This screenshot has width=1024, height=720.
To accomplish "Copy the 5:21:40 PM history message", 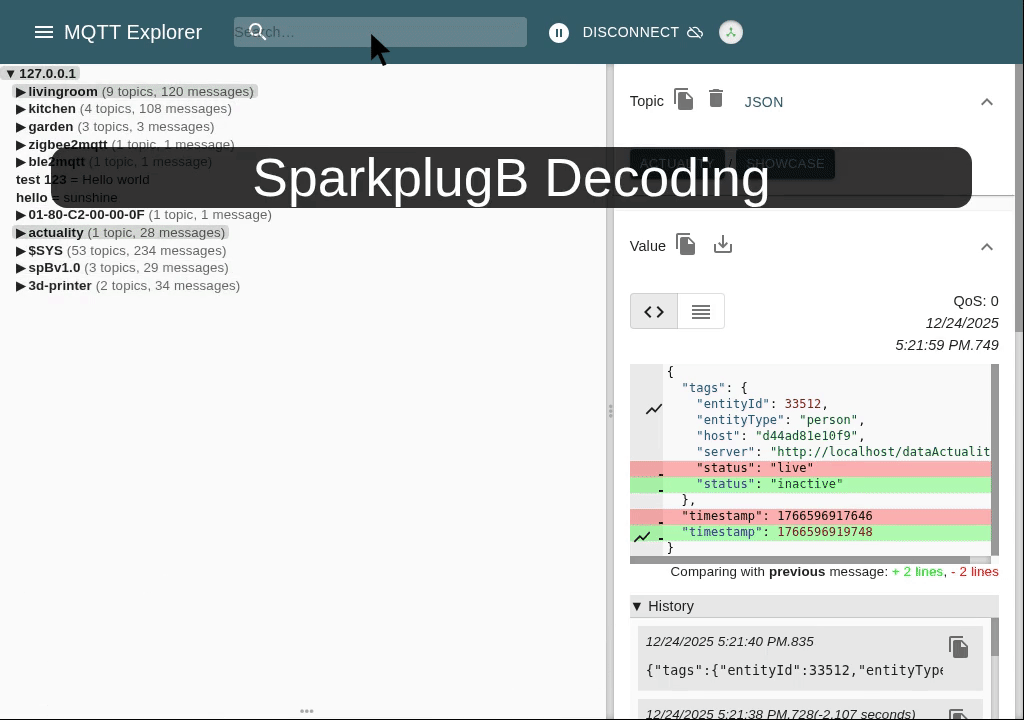I will 958,647.
